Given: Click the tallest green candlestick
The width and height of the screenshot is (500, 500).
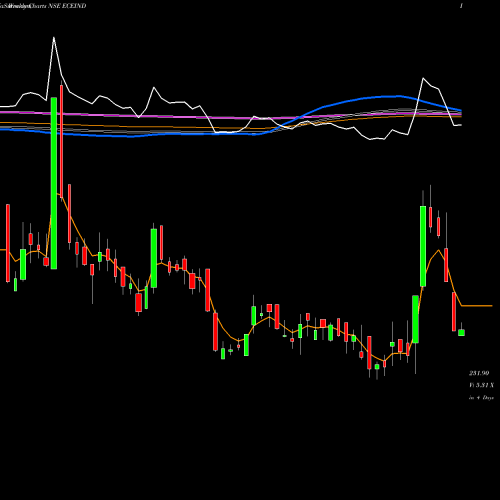Looking at the screenshot, I should 54,183.
